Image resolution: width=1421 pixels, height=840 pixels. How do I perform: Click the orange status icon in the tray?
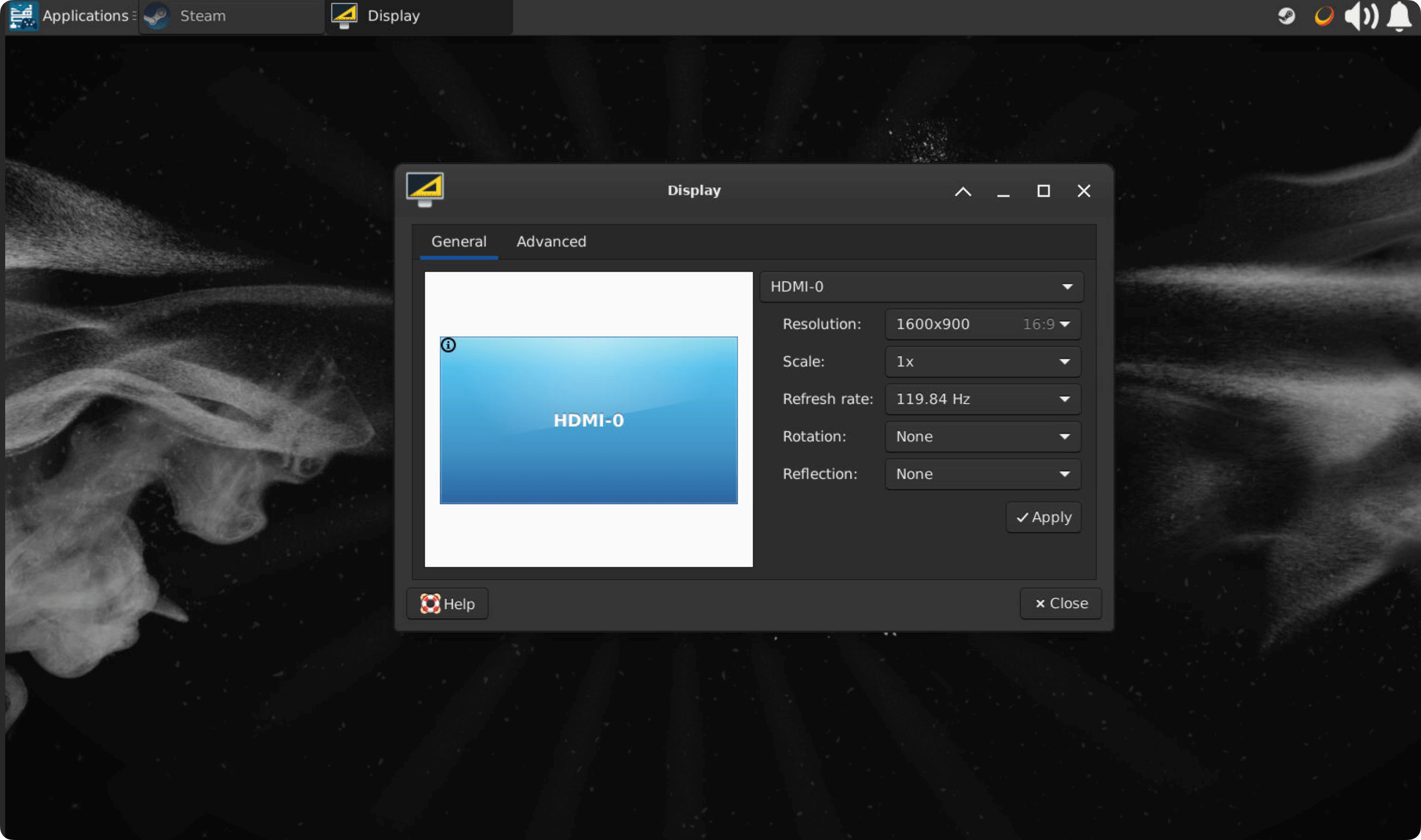1323,17
